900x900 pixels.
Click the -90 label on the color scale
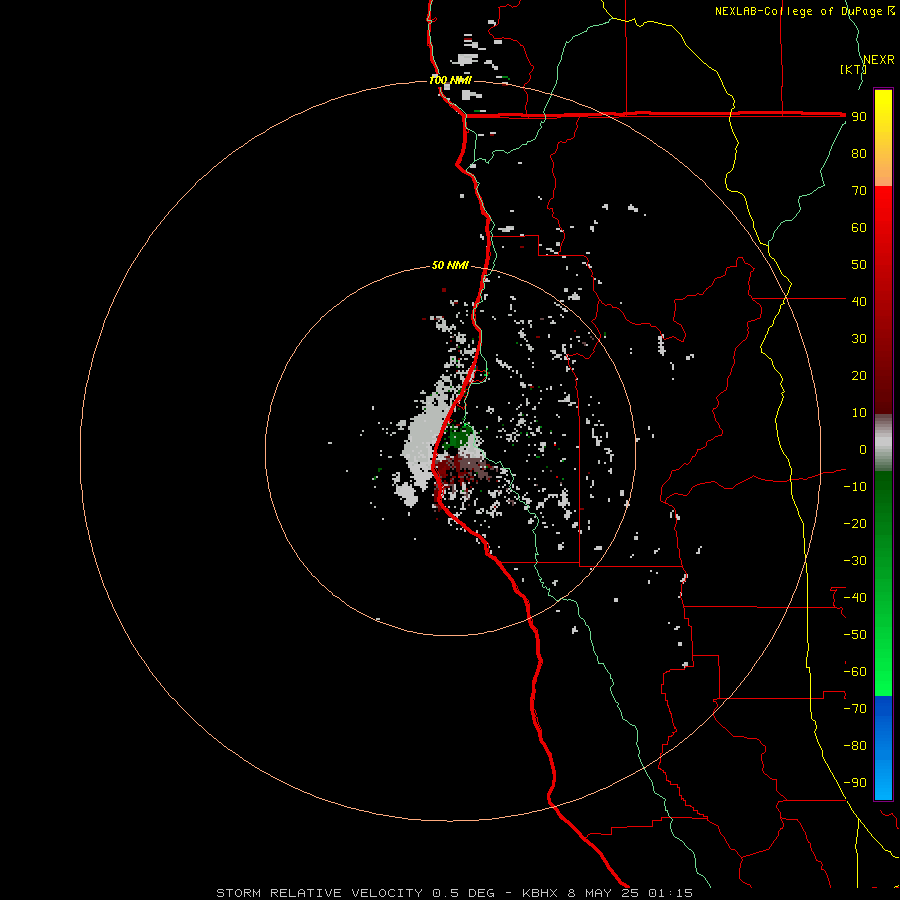(855, 783)
